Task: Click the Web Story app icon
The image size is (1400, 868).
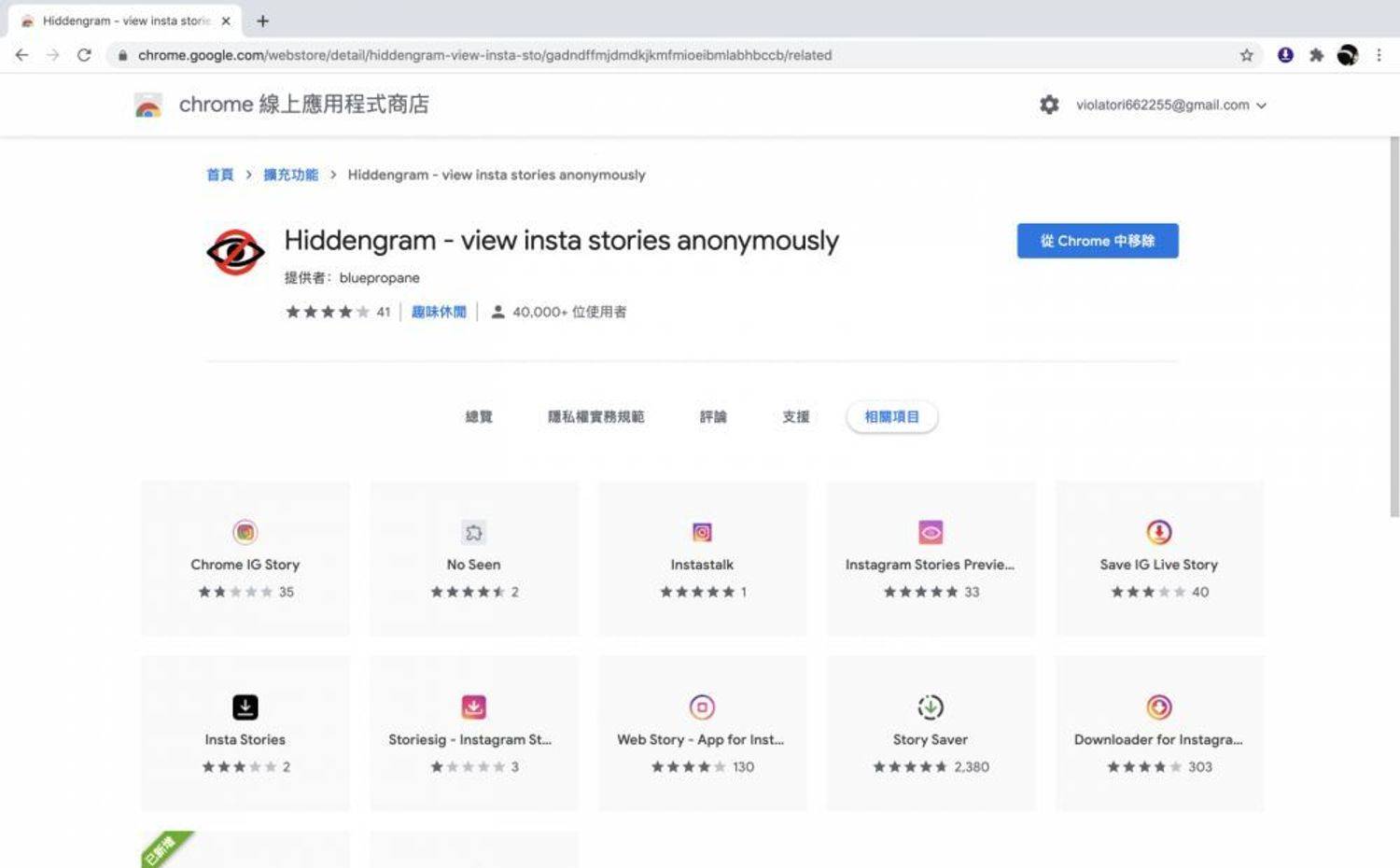Action: 702,707
